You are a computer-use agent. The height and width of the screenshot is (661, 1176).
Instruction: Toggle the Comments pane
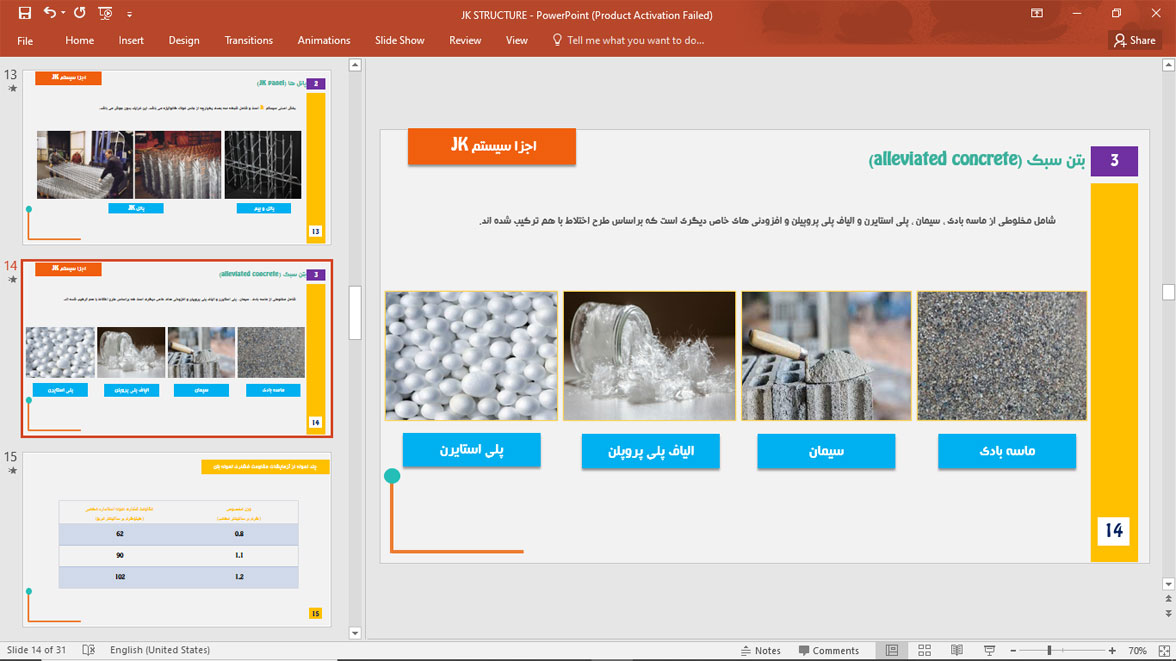[829, 650]
